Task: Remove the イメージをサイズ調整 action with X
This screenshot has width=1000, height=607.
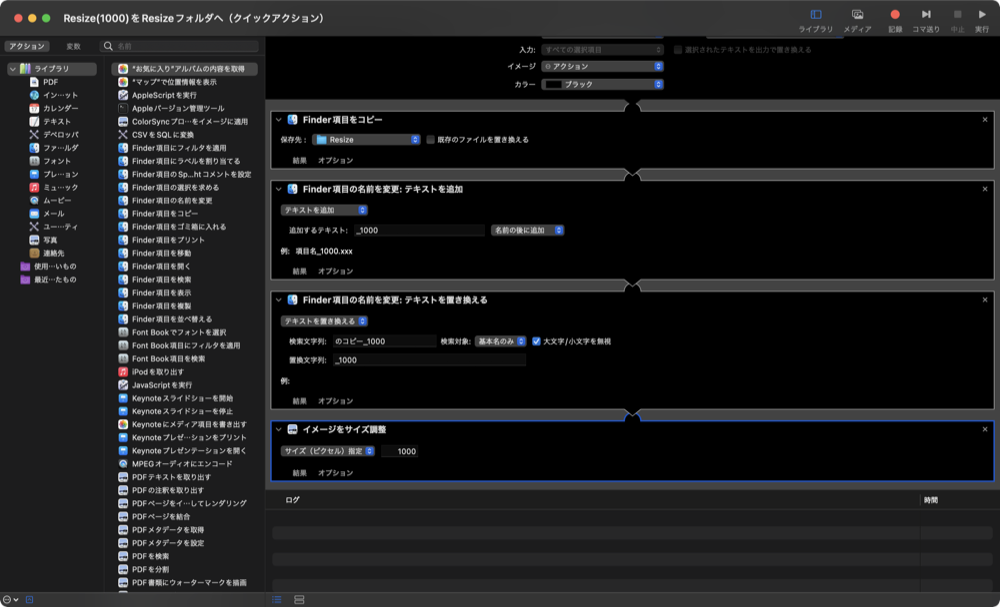Action: (985, 429)
